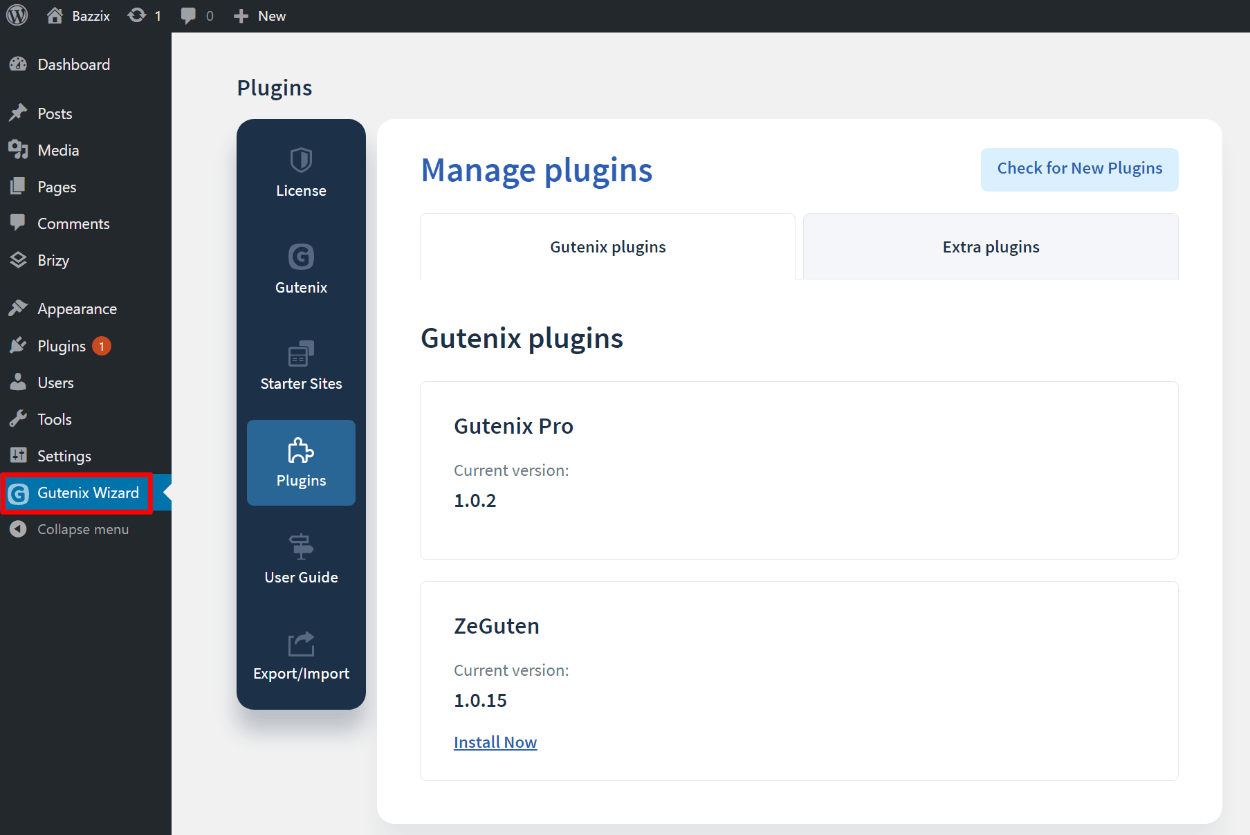Click the Gutenix Wizard G icon
Image resolution: width=1250 pixels, height=835 pixels.
click(x=18, y=493)
